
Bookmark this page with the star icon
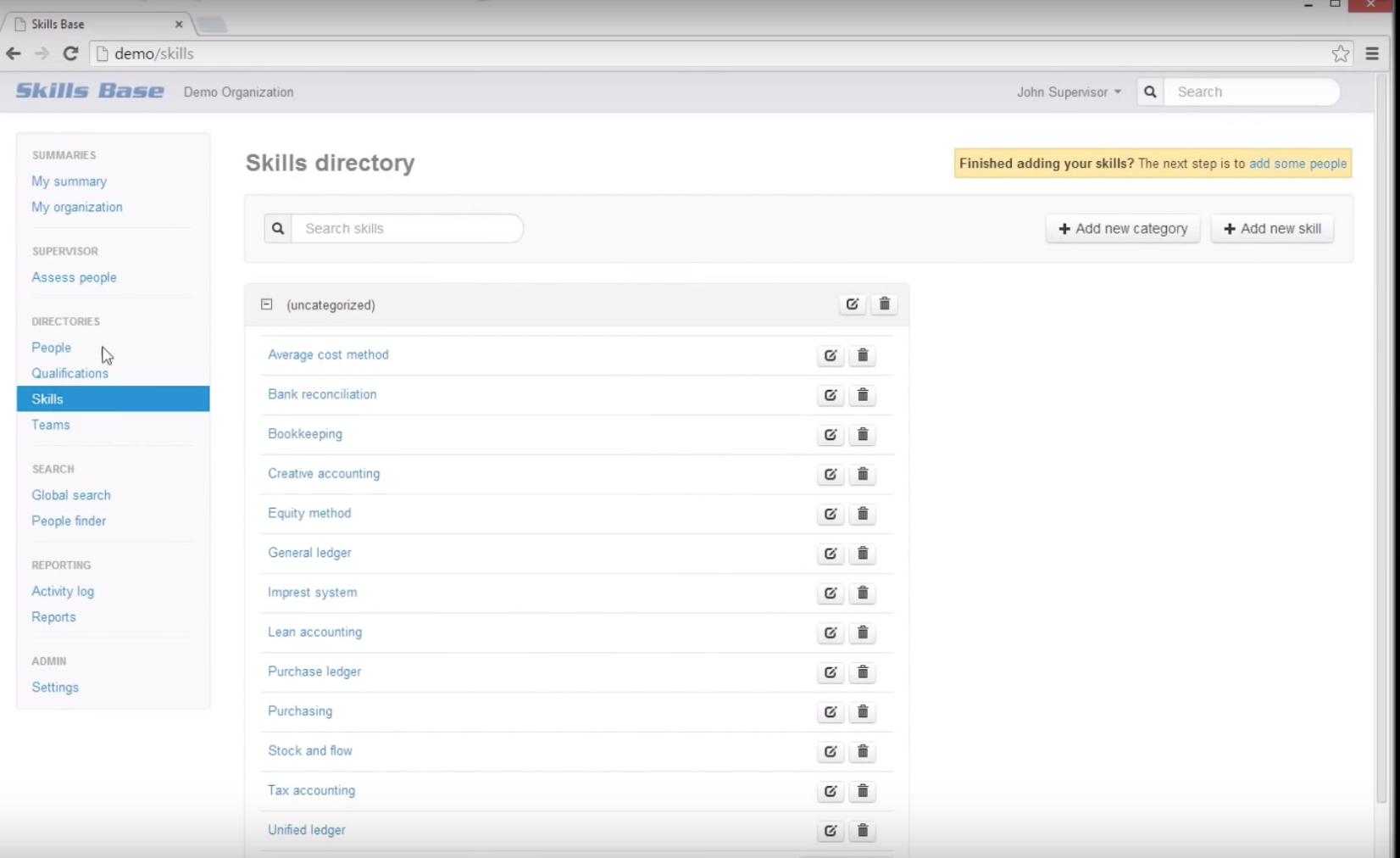click(x=1341, y=53)
